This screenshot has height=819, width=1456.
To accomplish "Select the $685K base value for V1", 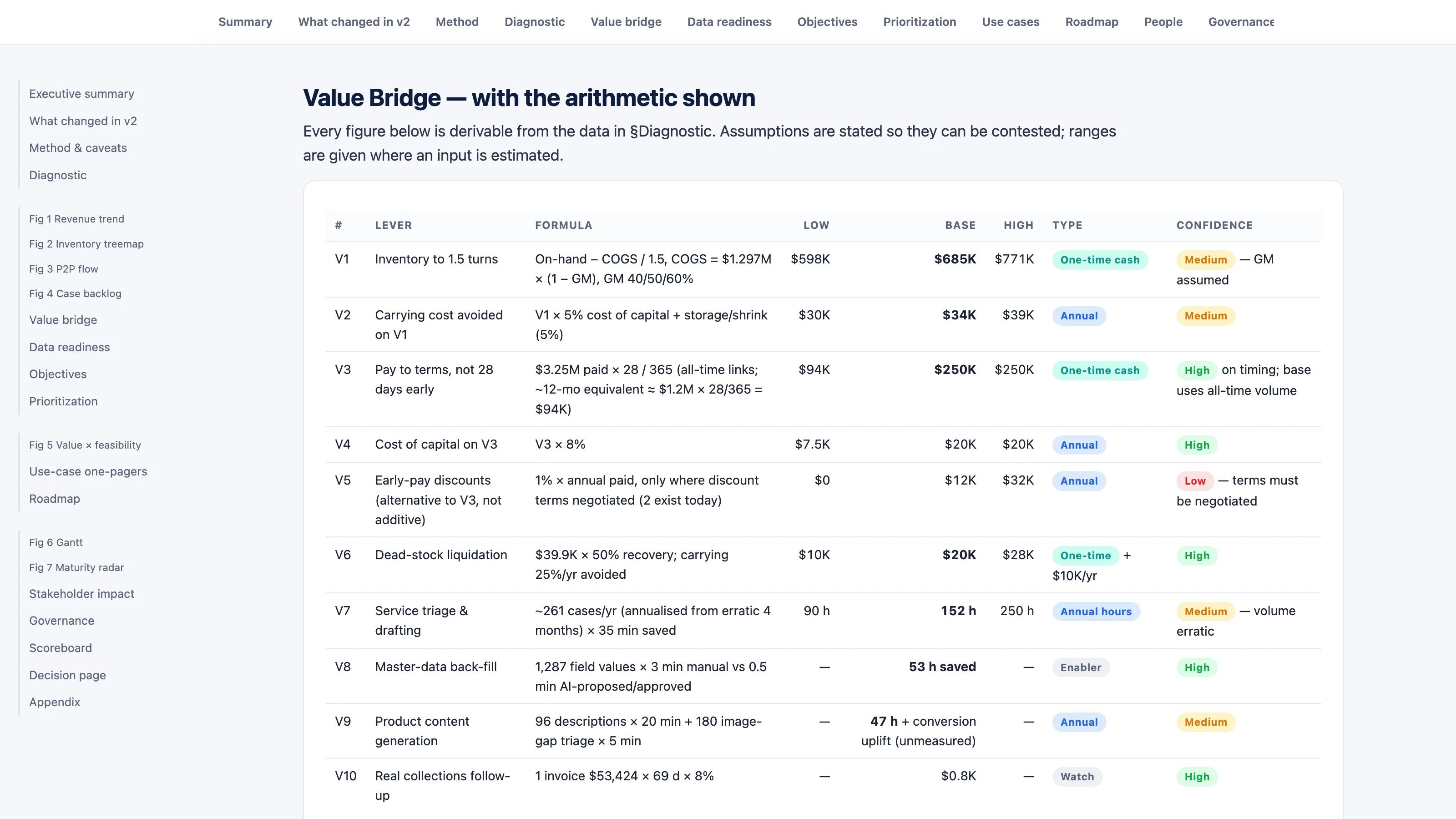I will pyautogui.click(x=955, y=259).
